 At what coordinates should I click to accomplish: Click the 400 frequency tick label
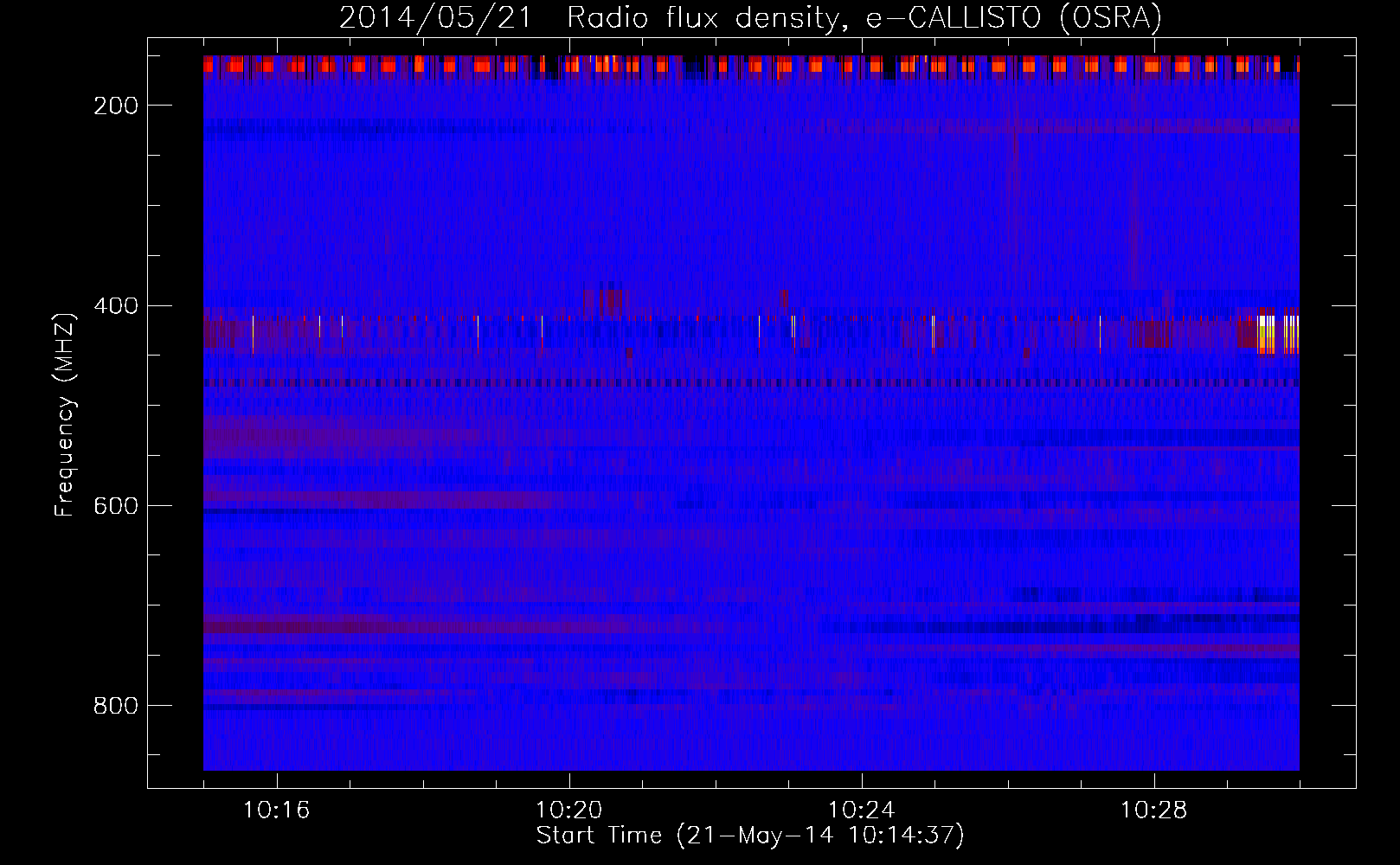(115, 306)
